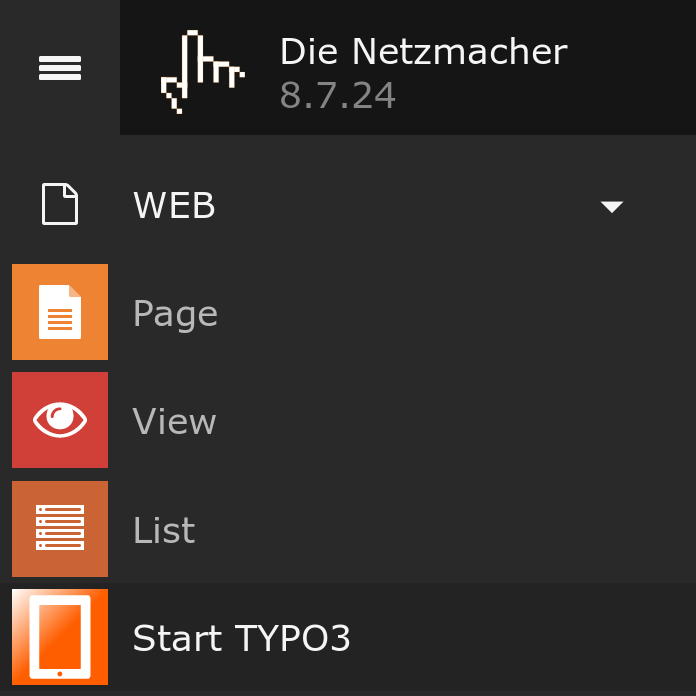Open the orange Page module icon
696x696 pixels.
click(x=60, y=312)
